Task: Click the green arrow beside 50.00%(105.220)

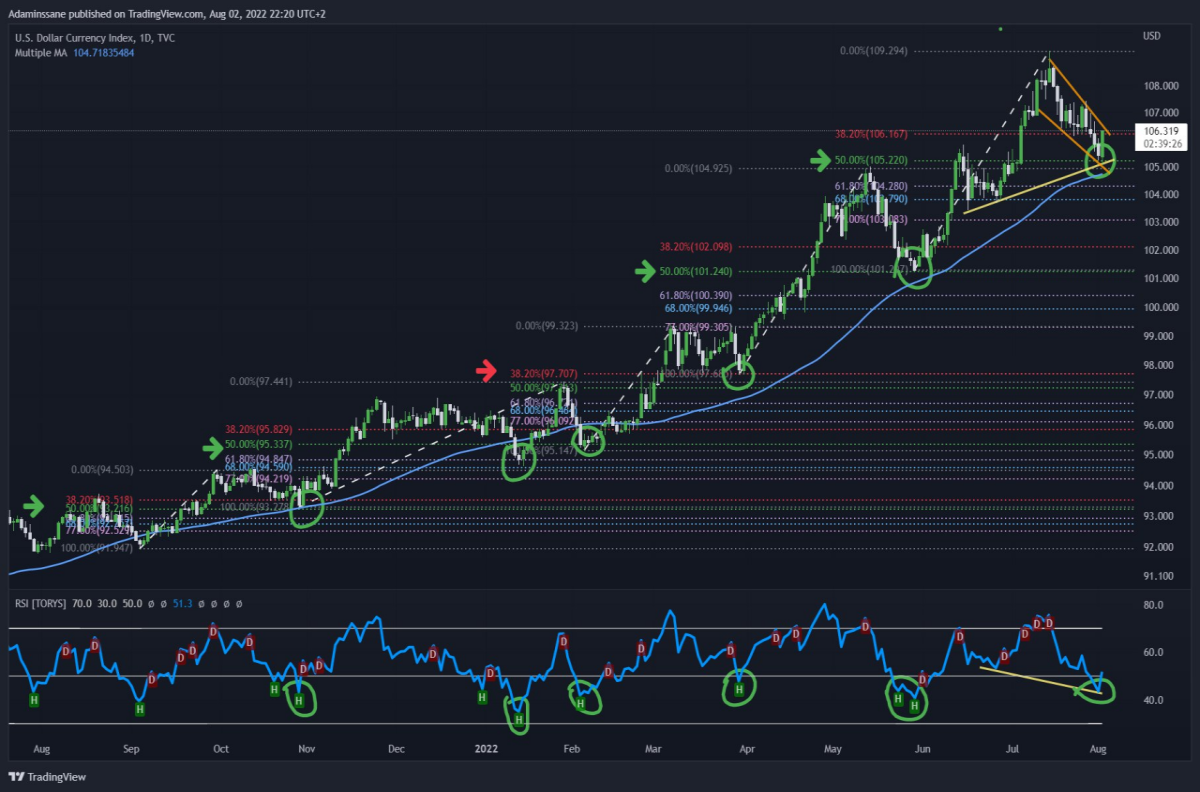Action: [821, 159]
